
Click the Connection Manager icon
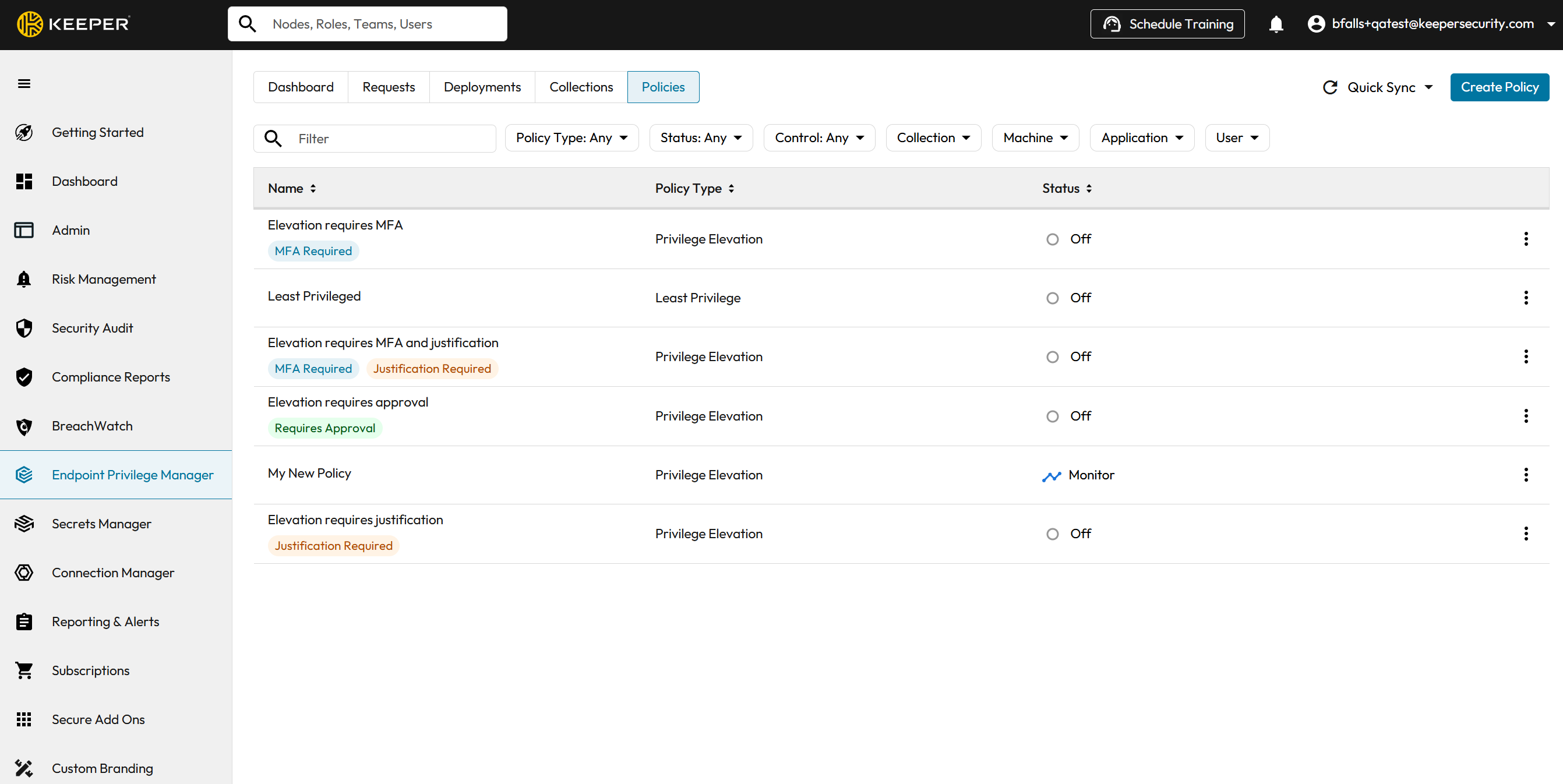pos(24,573)
